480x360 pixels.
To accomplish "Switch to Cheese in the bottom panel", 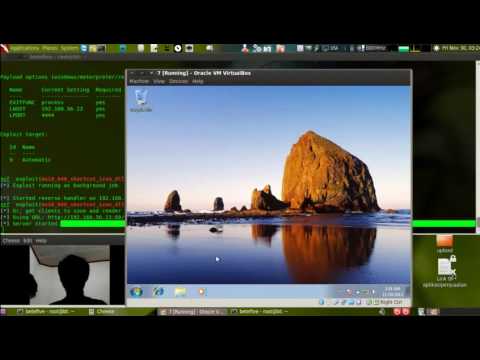I will click(x=102, y=311).
